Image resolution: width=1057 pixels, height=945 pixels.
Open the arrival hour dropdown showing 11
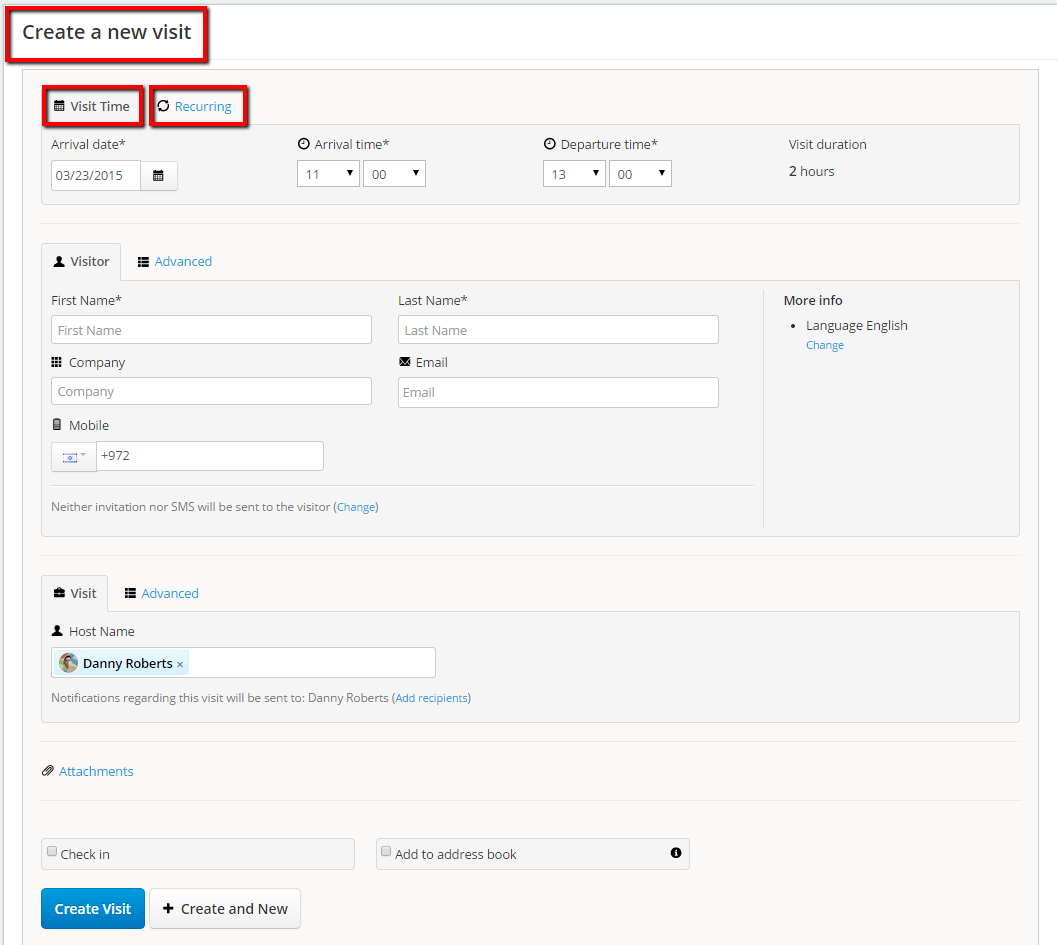[x=328, y=174]
